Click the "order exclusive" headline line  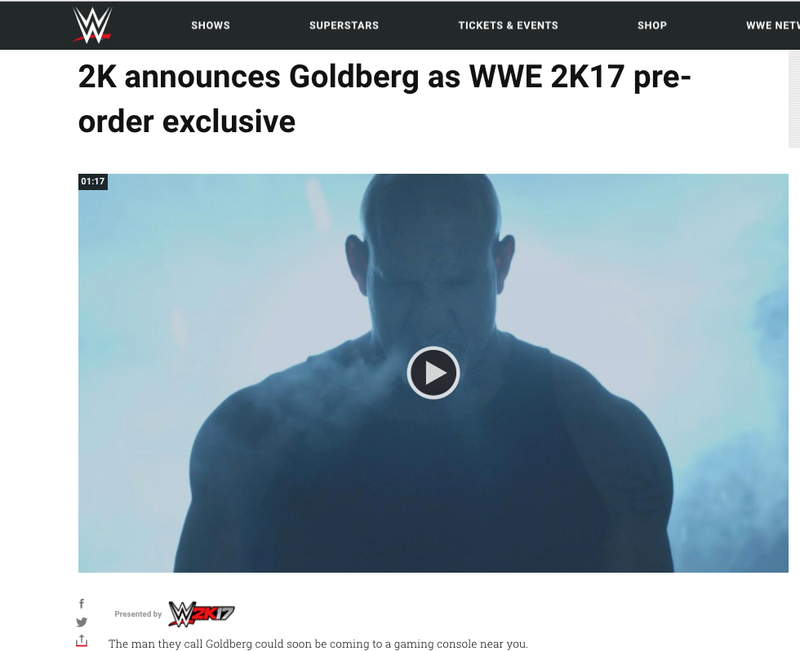pos(187,121)
